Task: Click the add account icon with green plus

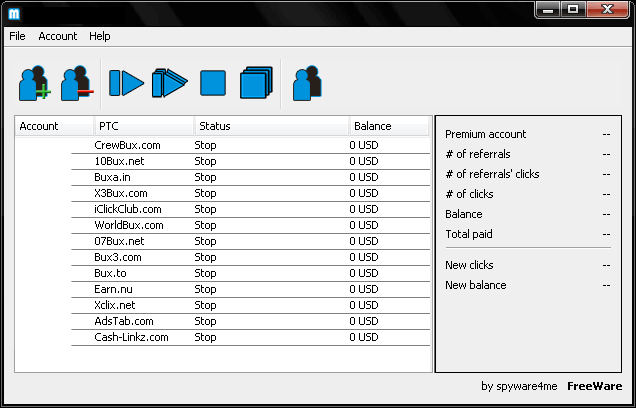Action: pyautogui.click(x=34, y=83)
